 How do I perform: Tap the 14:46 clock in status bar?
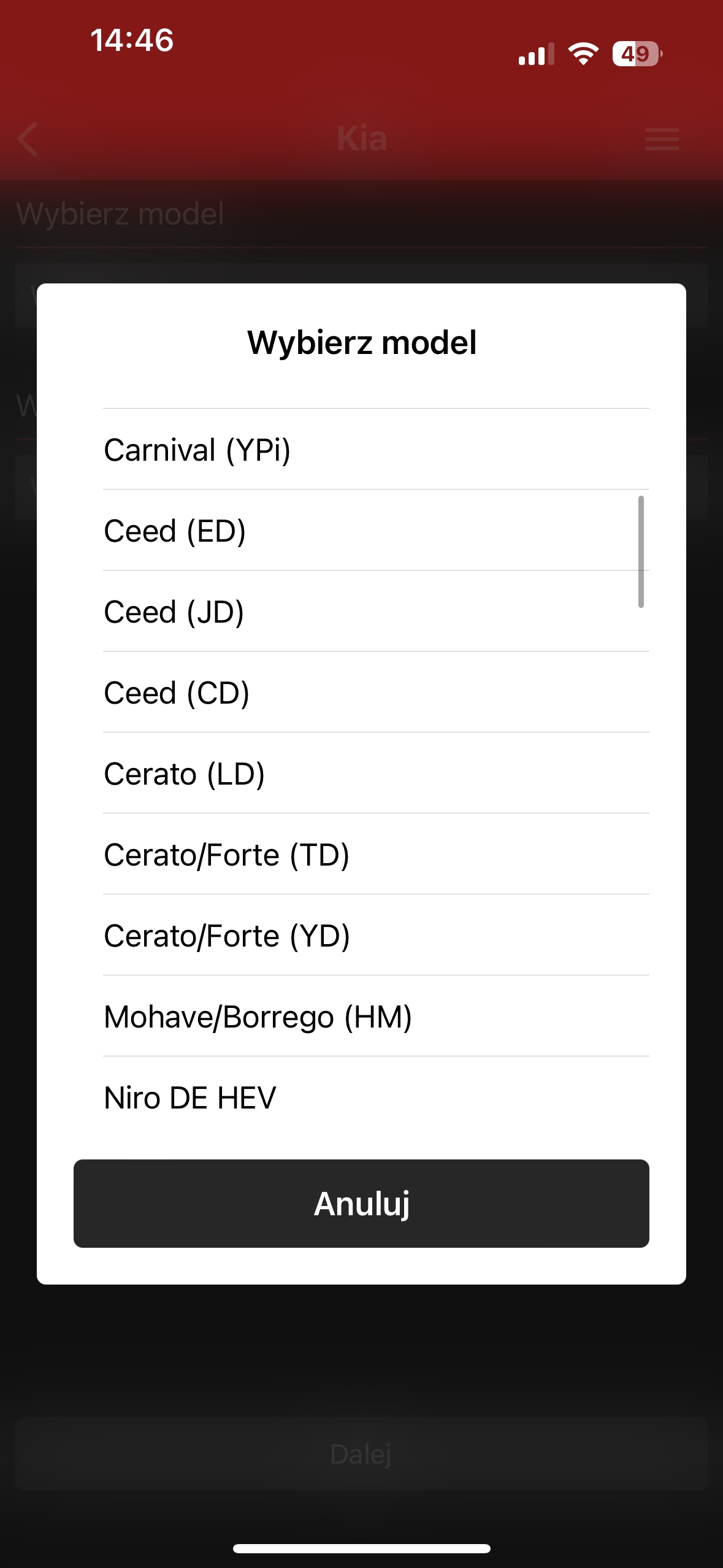click(132, 40)
